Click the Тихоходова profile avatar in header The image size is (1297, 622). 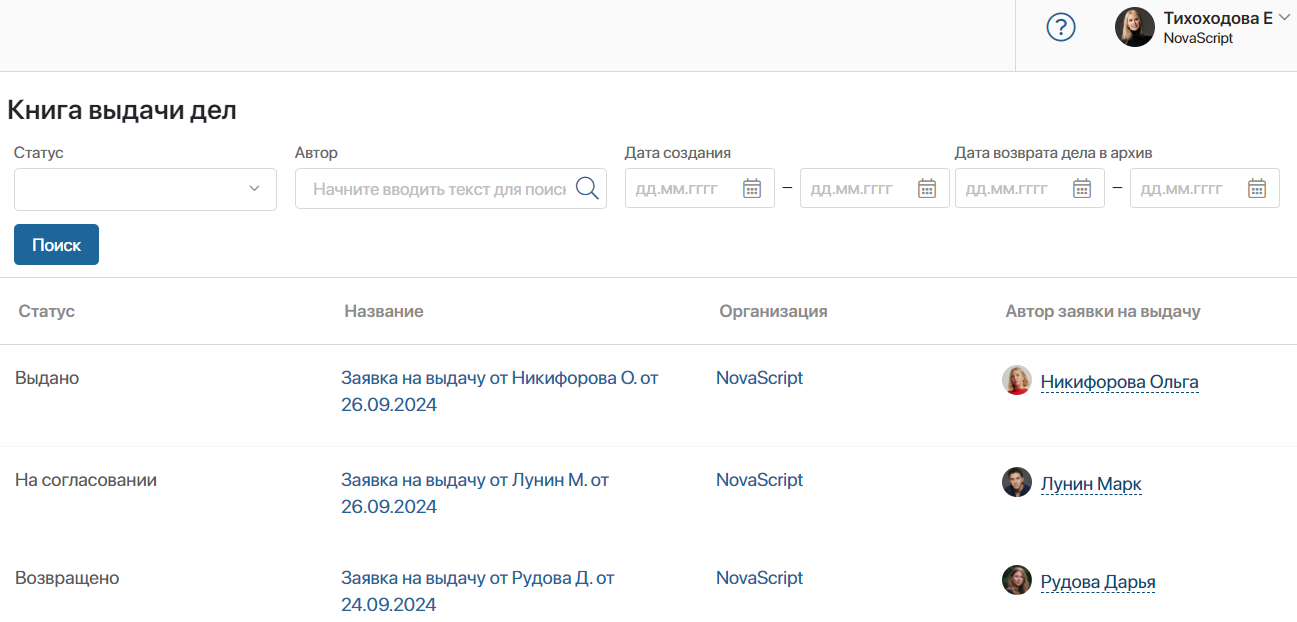[x=1135, y=28]
